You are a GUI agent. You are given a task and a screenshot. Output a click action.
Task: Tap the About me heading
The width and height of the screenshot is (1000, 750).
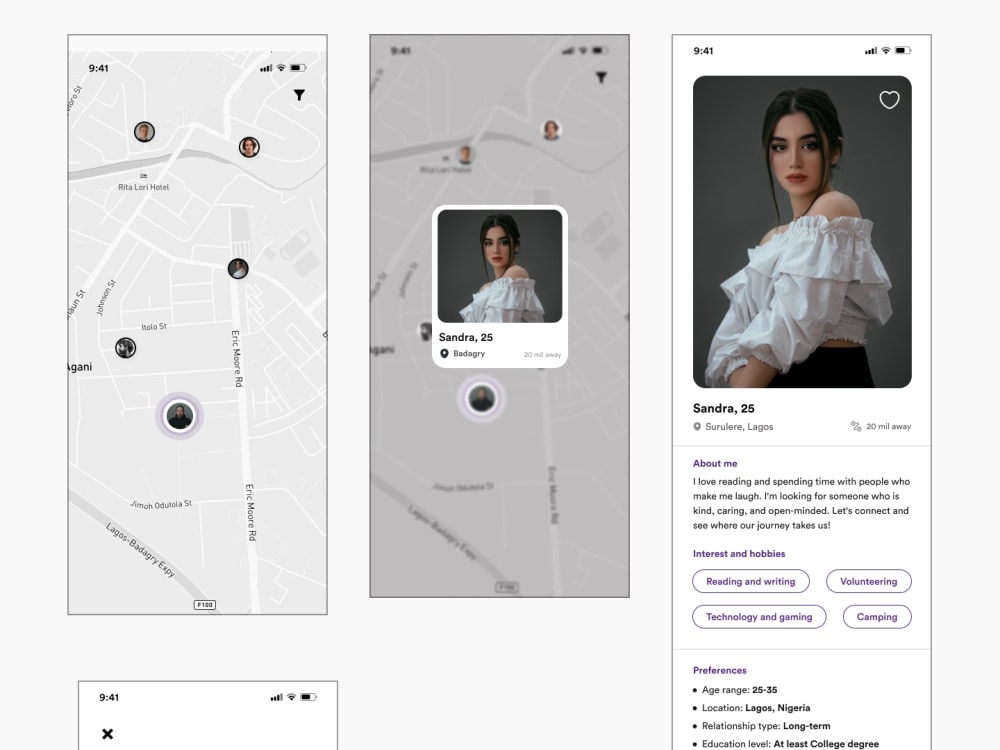coord(715,464)
